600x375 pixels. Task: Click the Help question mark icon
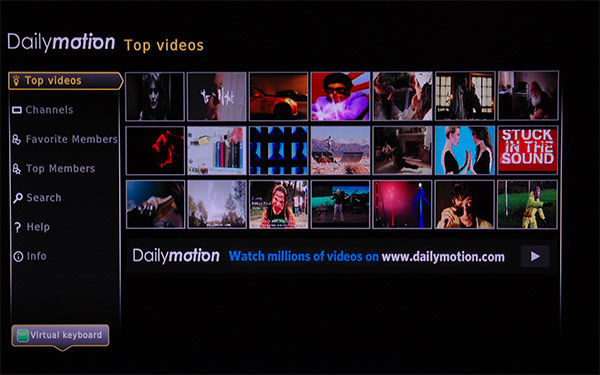[18, 227]
